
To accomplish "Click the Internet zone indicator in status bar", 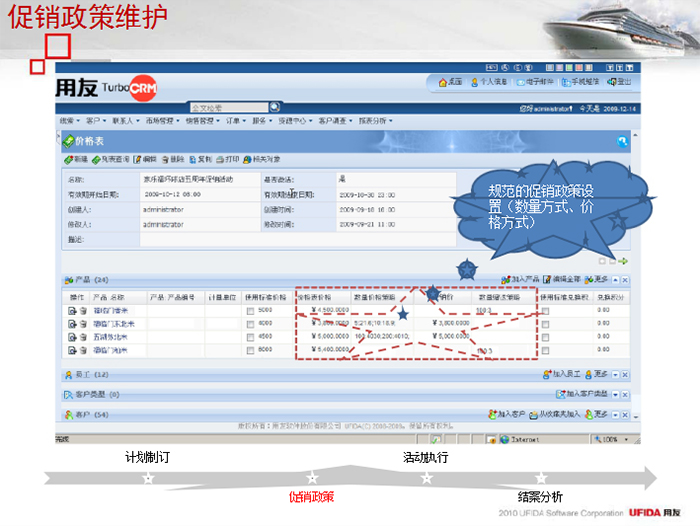I will click(520, 439).
